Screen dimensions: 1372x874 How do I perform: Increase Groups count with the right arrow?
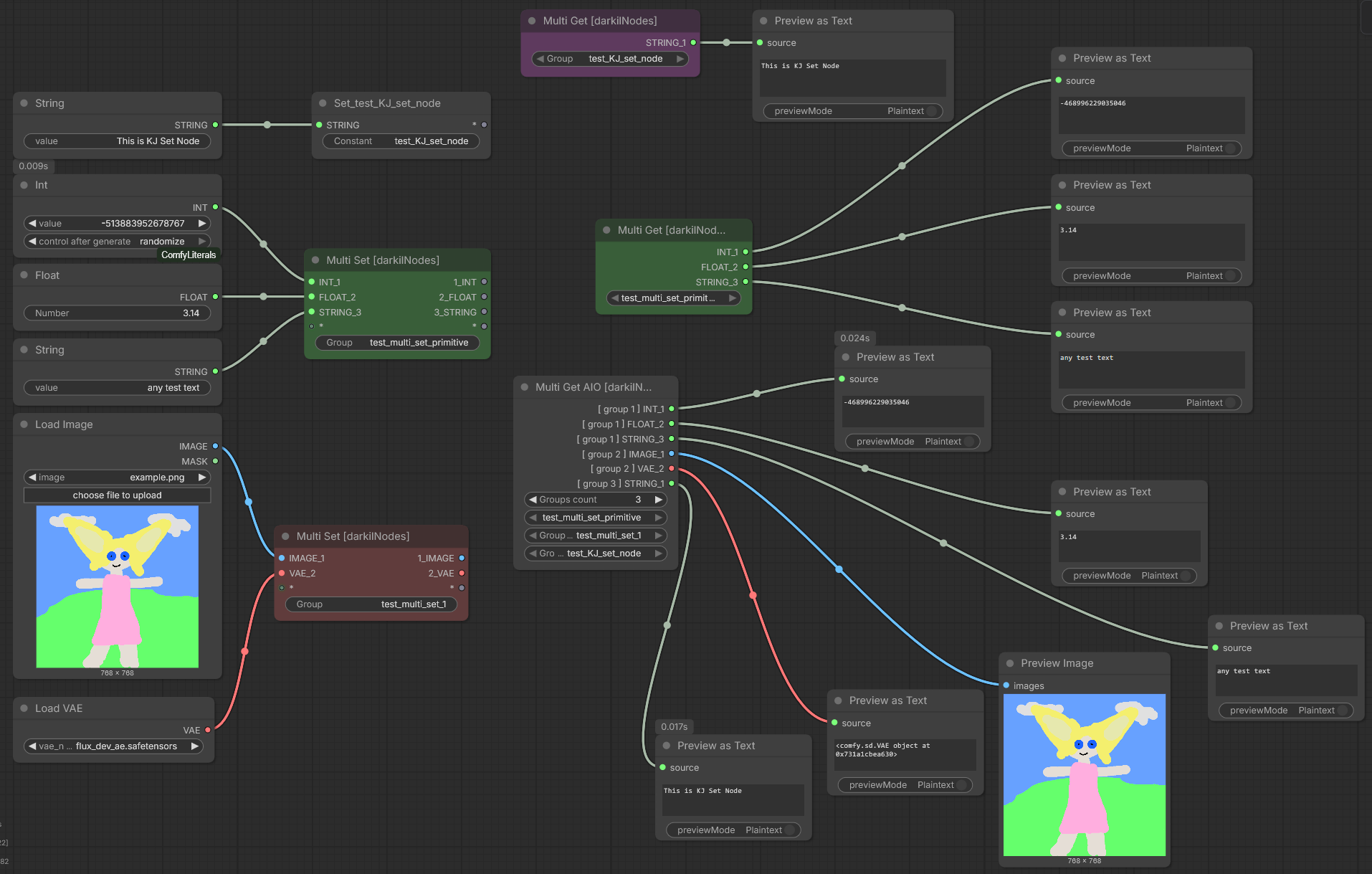coord(658,500)
